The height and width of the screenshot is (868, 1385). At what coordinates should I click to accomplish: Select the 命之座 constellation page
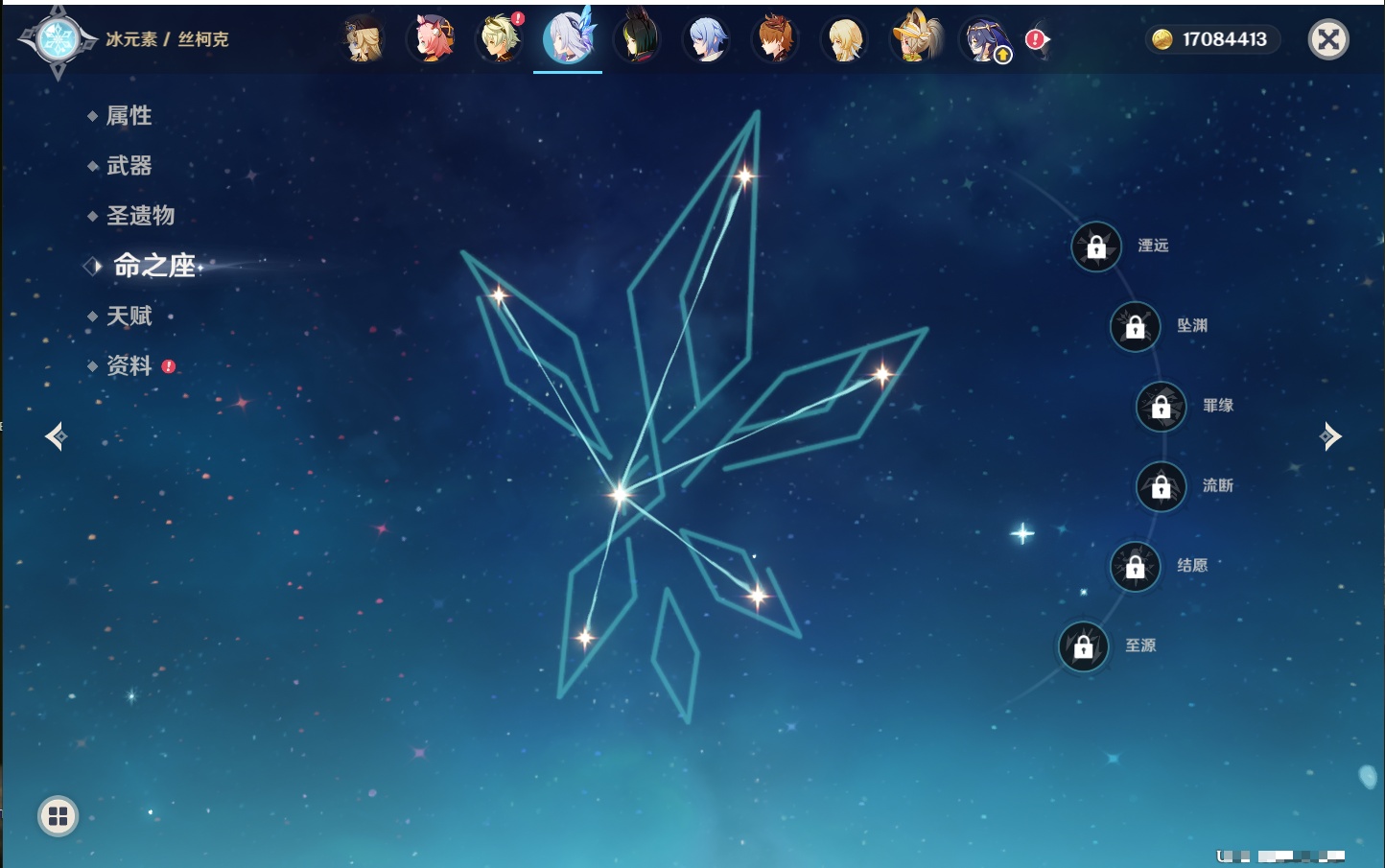pyautogui.click(x=153, y=266)
